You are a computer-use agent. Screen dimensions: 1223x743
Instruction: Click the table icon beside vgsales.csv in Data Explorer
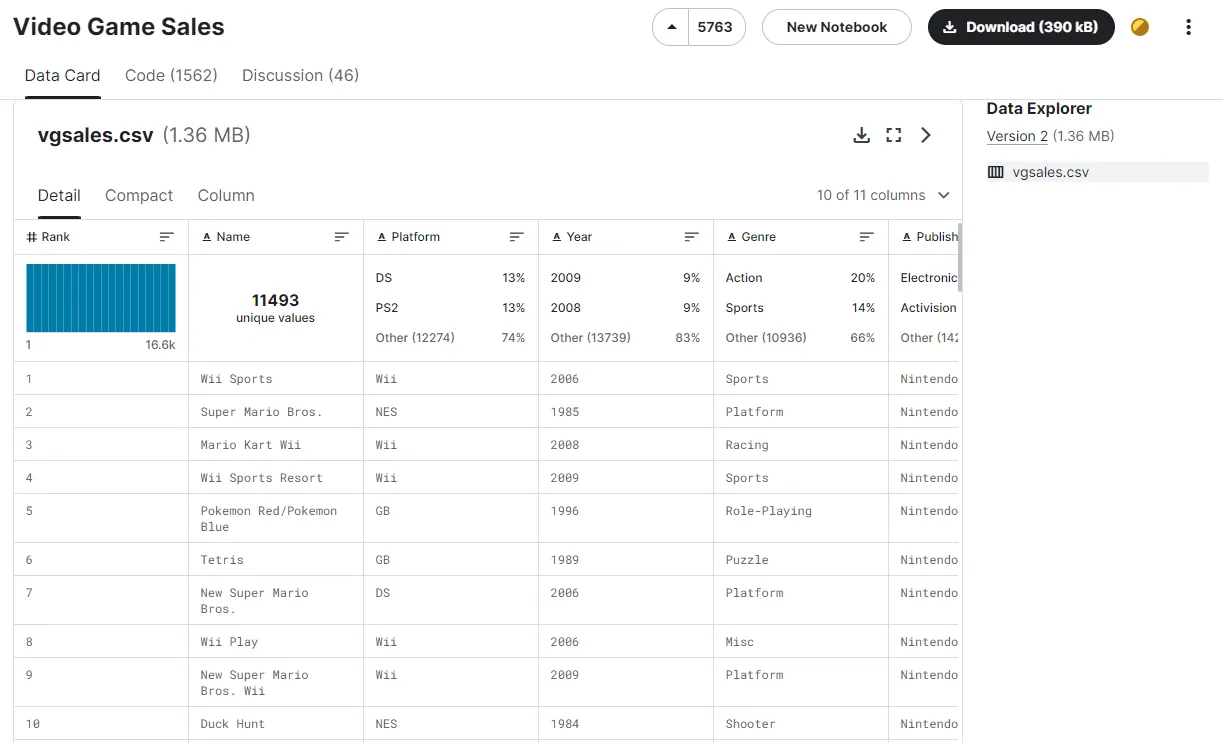[x=995, y=172]
